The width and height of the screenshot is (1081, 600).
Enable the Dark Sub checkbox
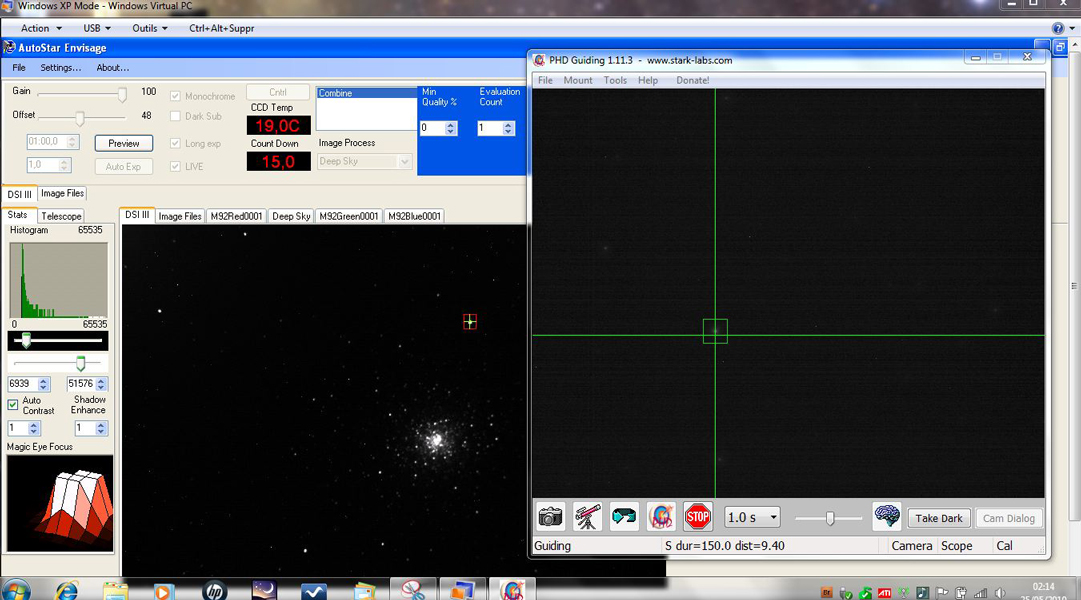tap(176, 116)
